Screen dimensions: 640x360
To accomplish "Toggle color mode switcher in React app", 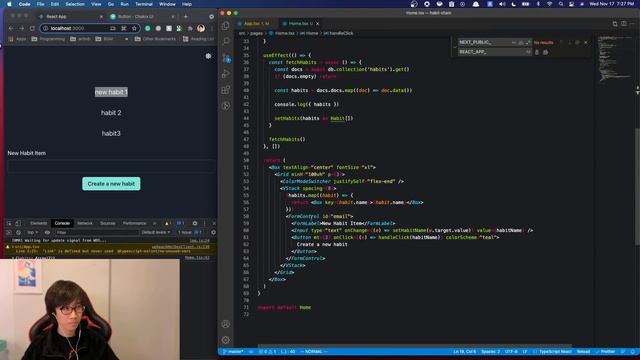I will 208,56.
